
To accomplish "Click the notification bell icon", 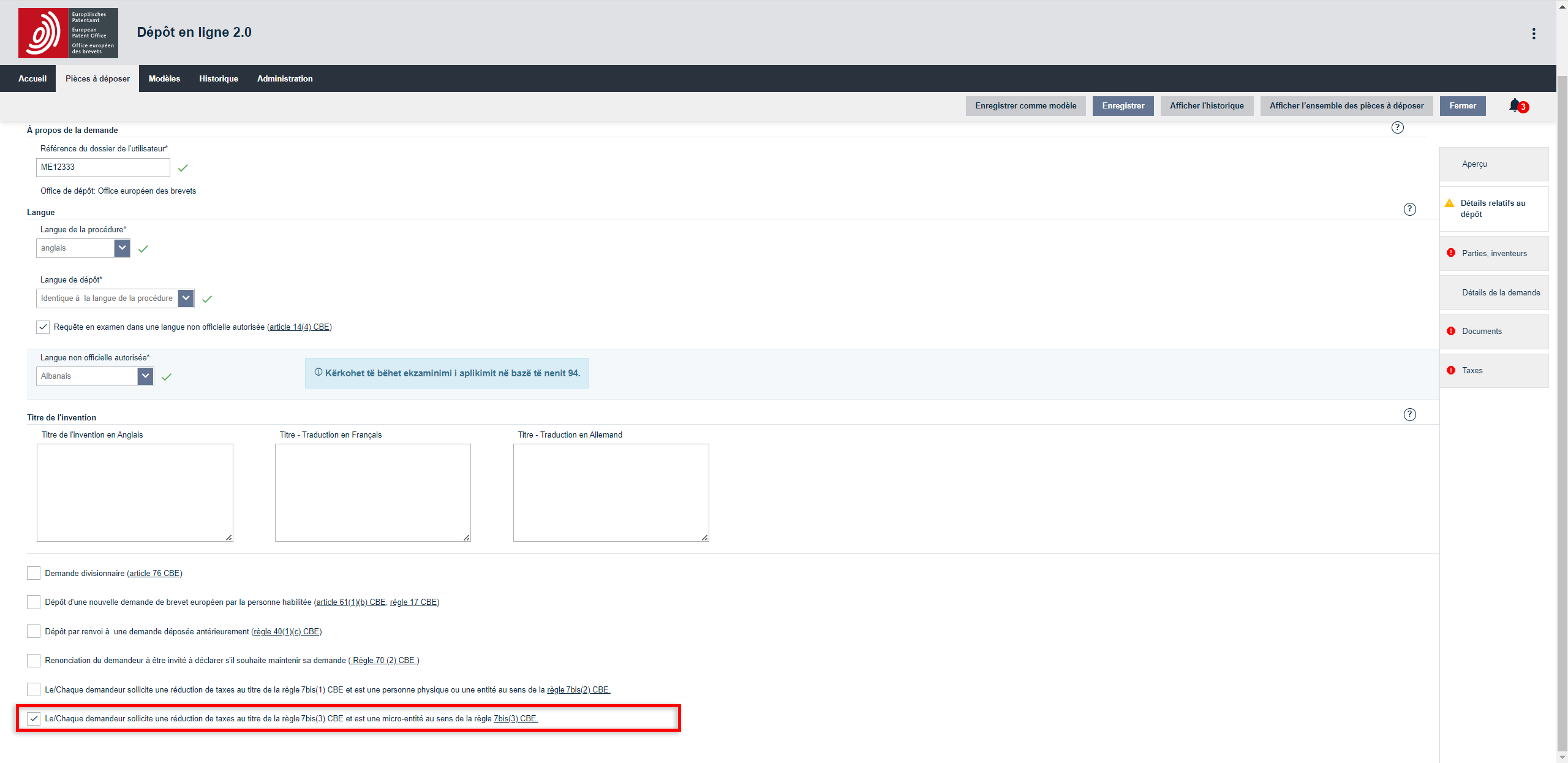I will tap(1514, 105).
